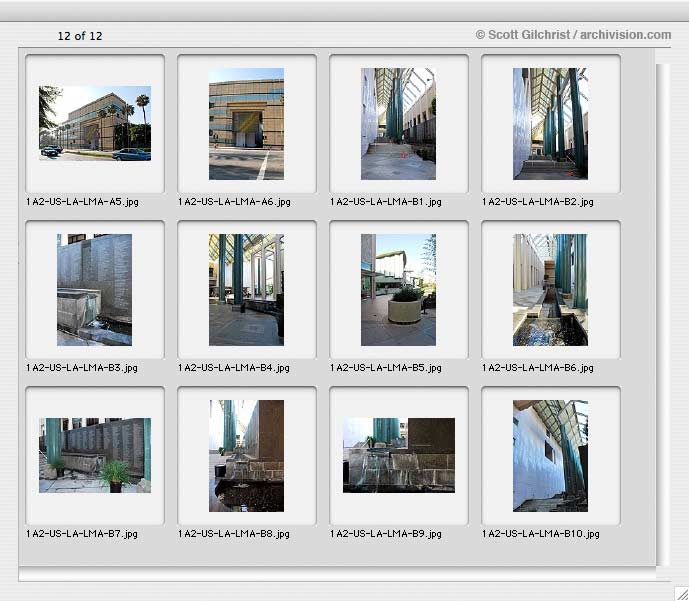Click the vertical scrollbar beside the thumbnails

pyautogui.click(x=663, y=315)
